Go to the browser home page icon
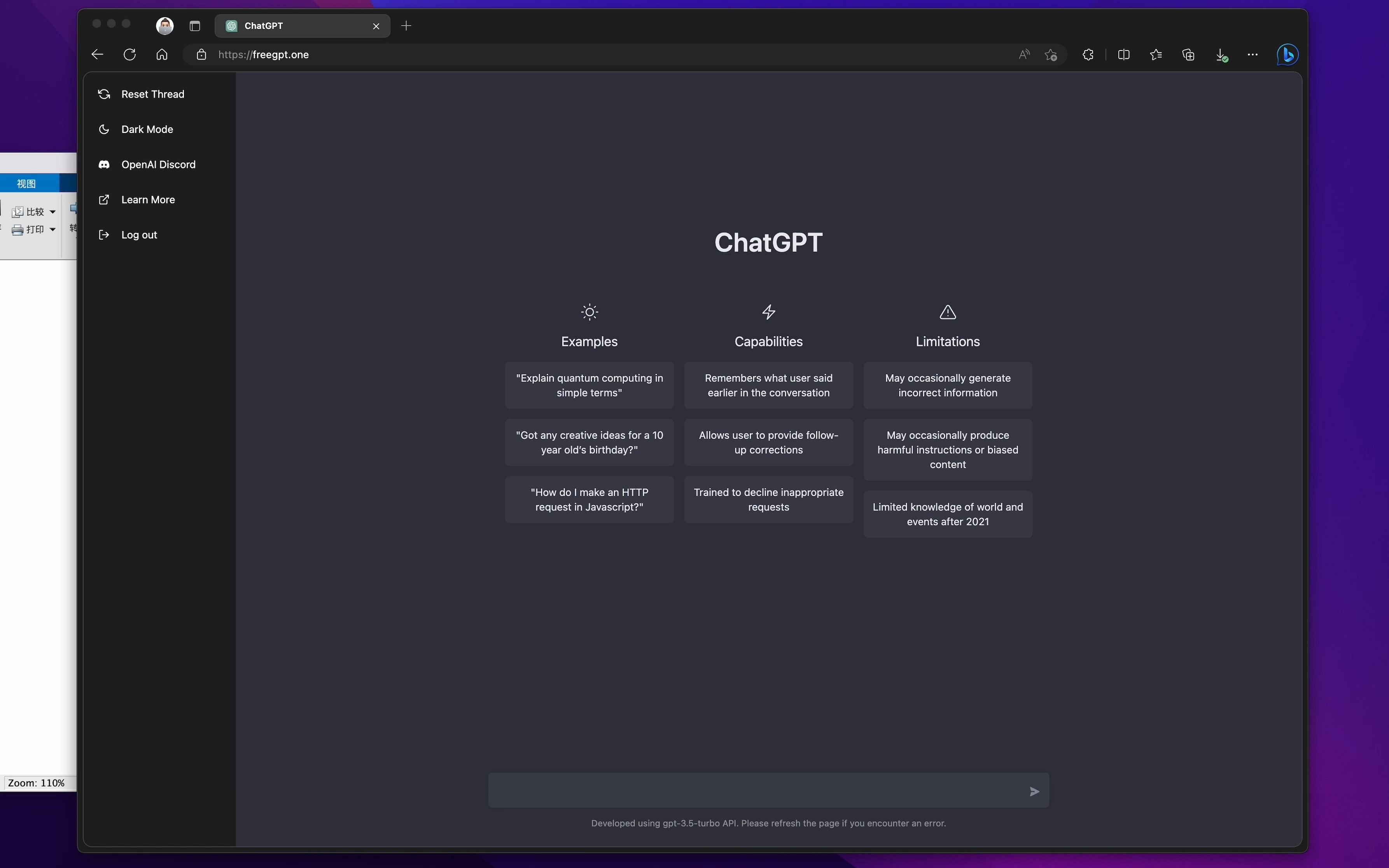This screenshot has height=868, width=1389. point(162,54)
